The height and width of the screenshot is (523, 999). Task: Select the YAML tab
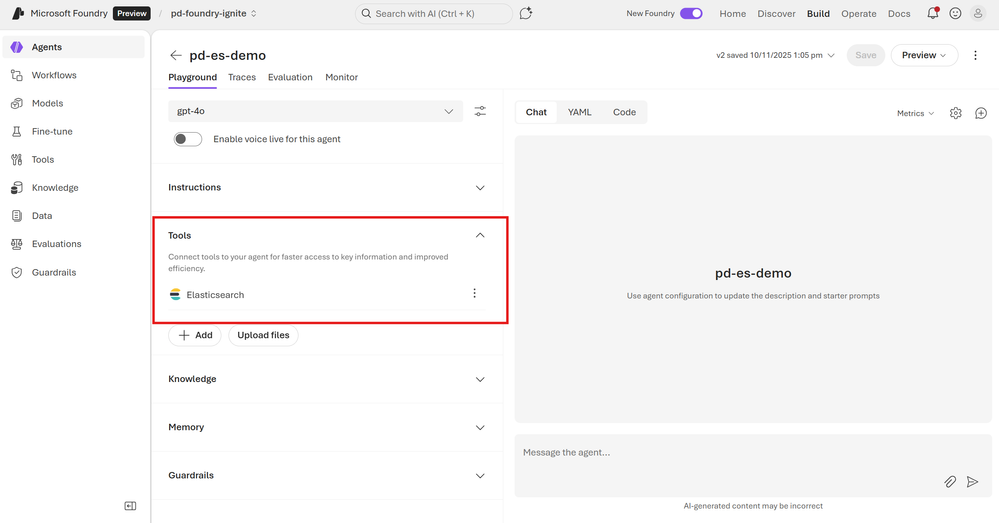[x=580, y=112]
